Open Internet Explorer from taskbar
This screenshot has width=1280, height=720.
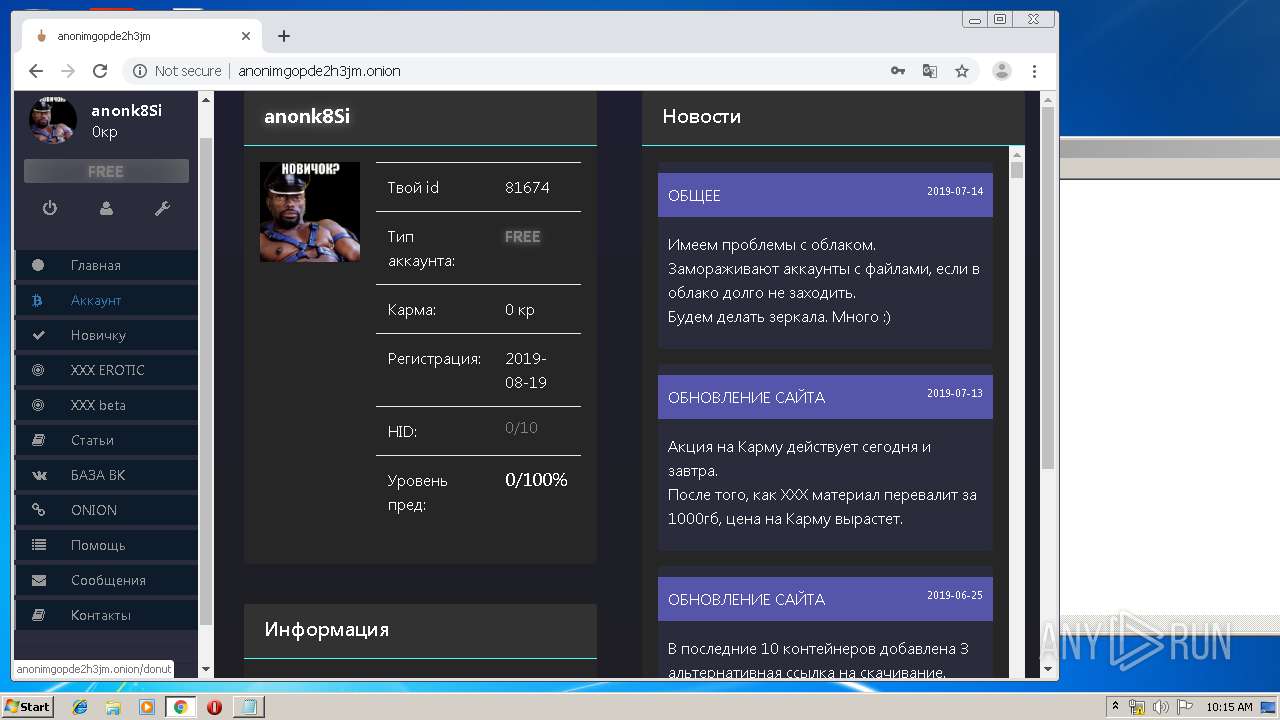tap(80, 707)
